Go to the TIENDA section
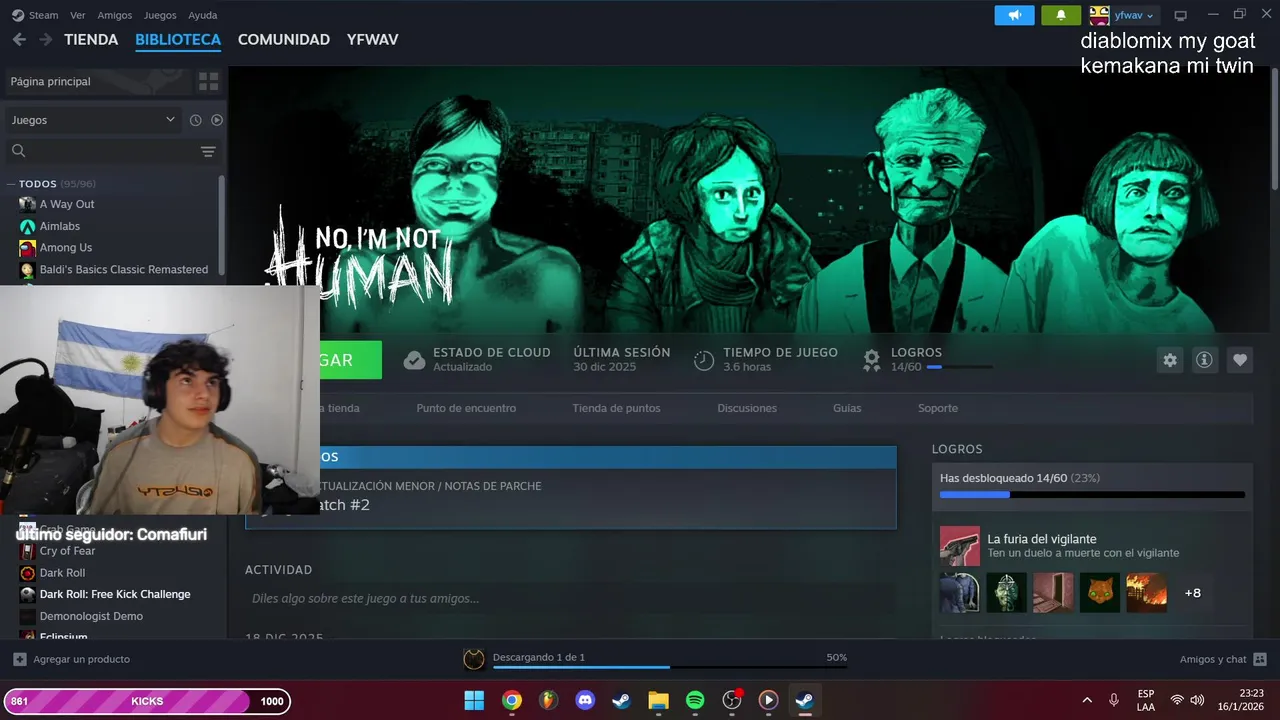1280x720 pixels. (x=91, y=40)
